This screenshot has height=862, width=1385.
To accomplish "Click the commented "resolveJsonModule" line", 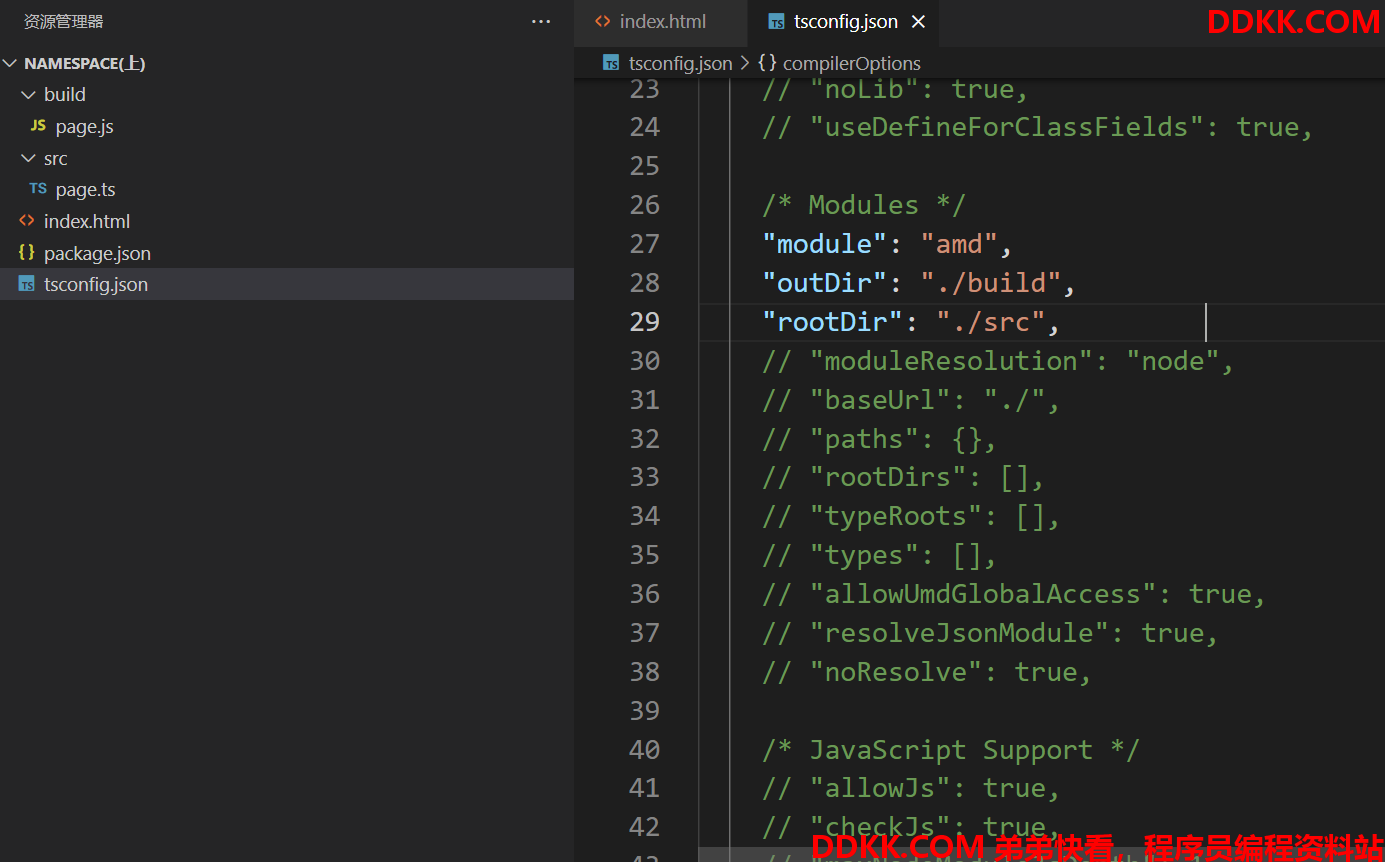I will [x=990, y=633].
